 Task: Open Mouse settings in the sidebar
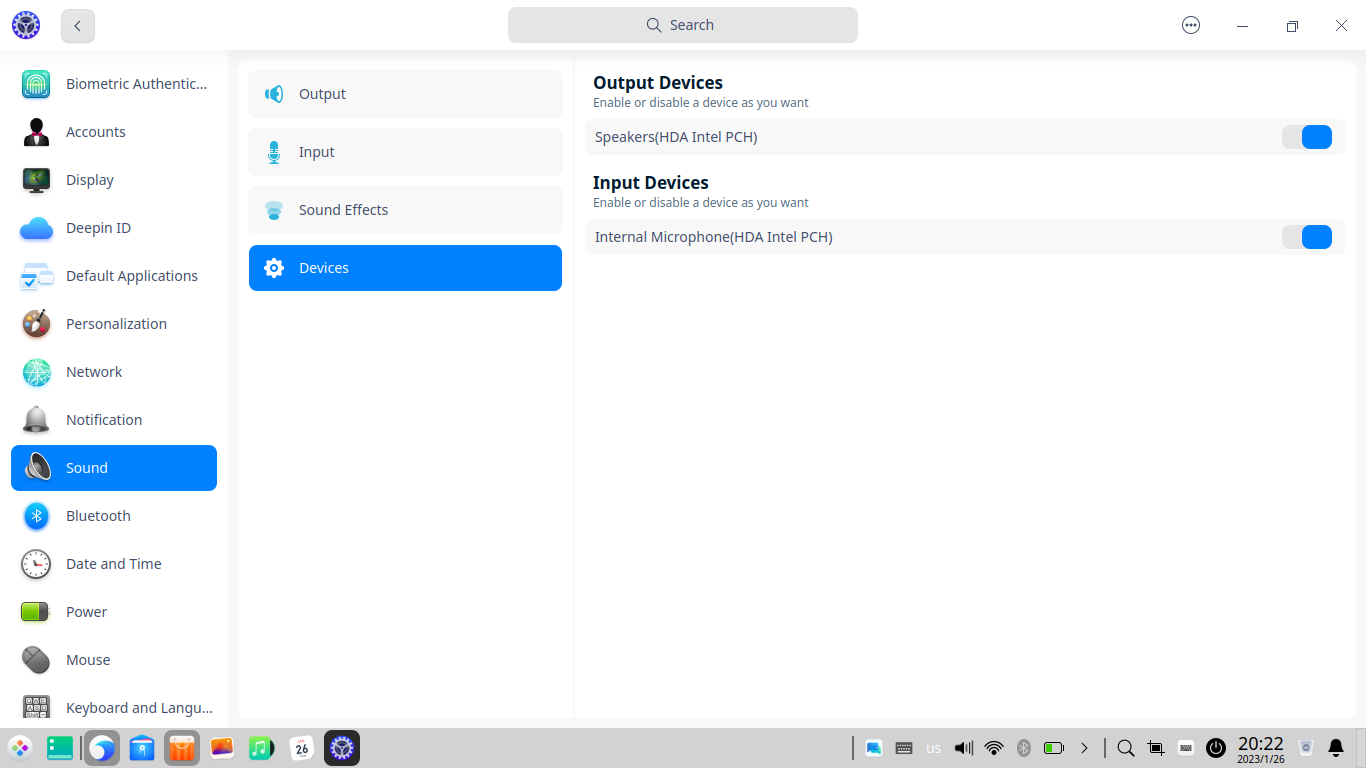click(114, 660)
